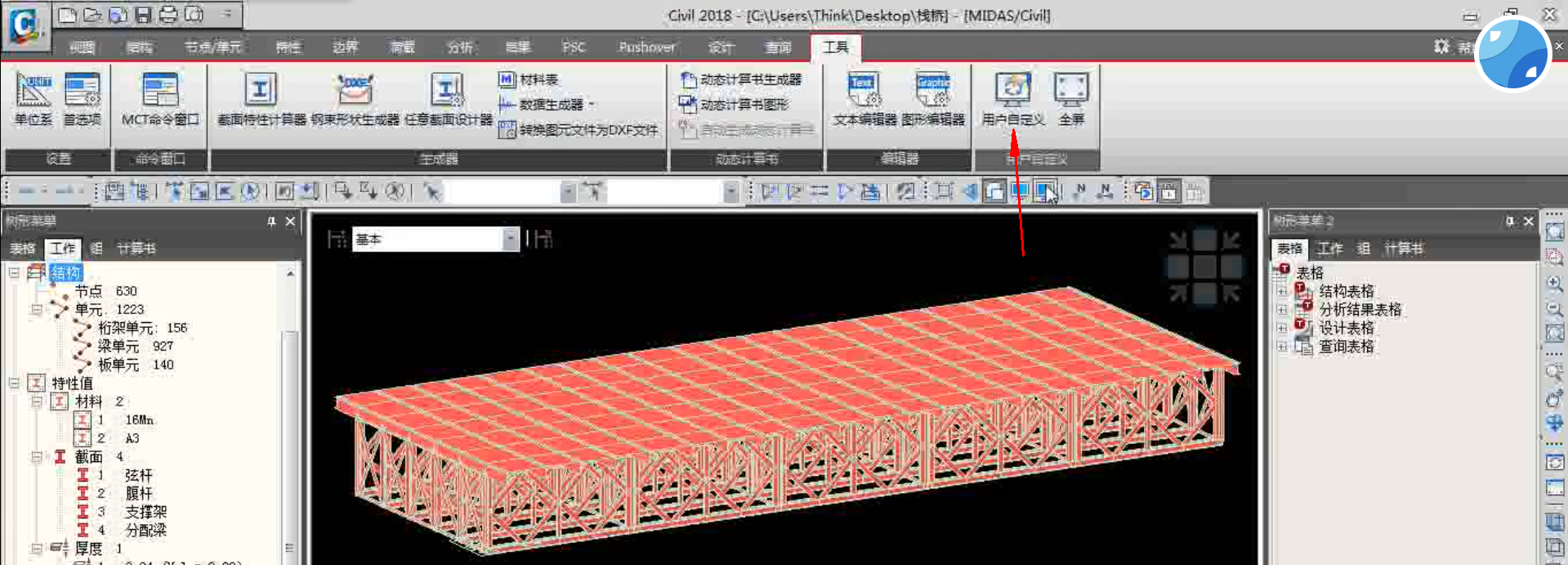Open the 表格 tab in left tree panel

(23, 248)
